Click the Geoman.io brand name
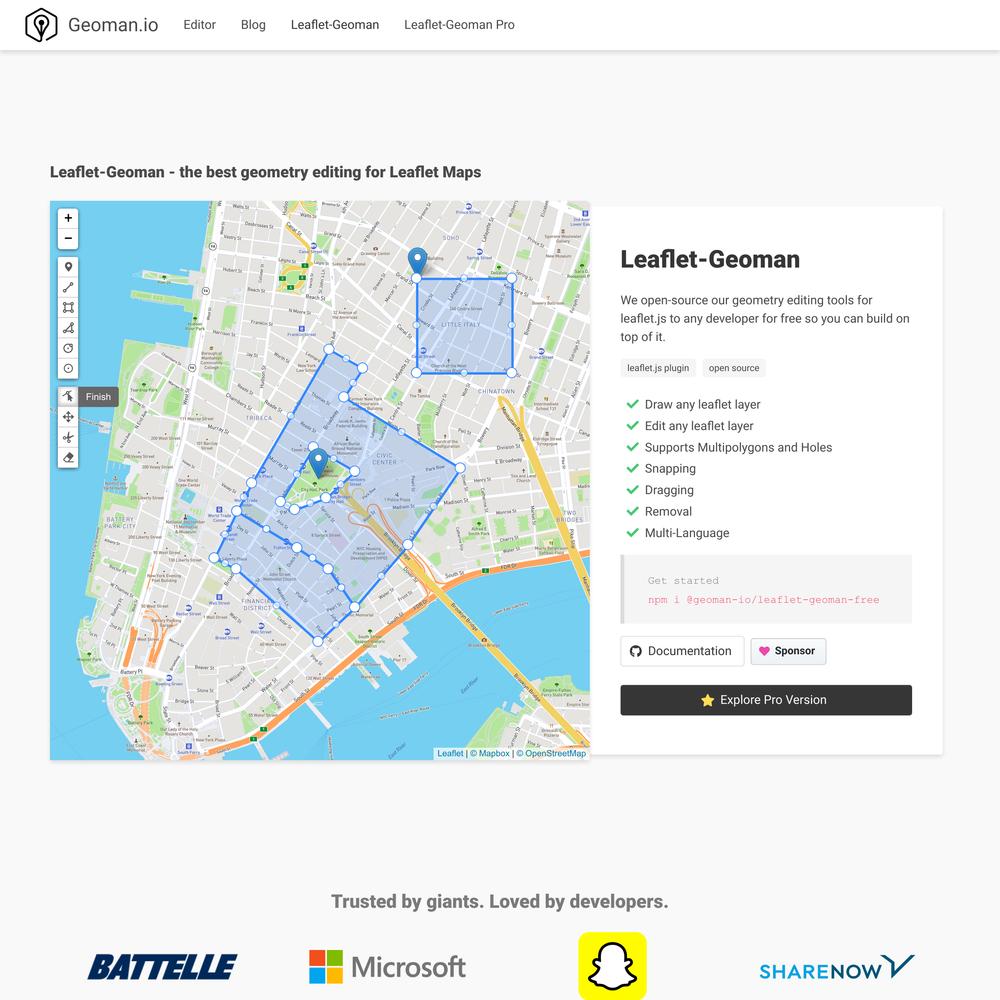Image resolution: width=1000 pixels, height=1000 pixels. (114, 25)
